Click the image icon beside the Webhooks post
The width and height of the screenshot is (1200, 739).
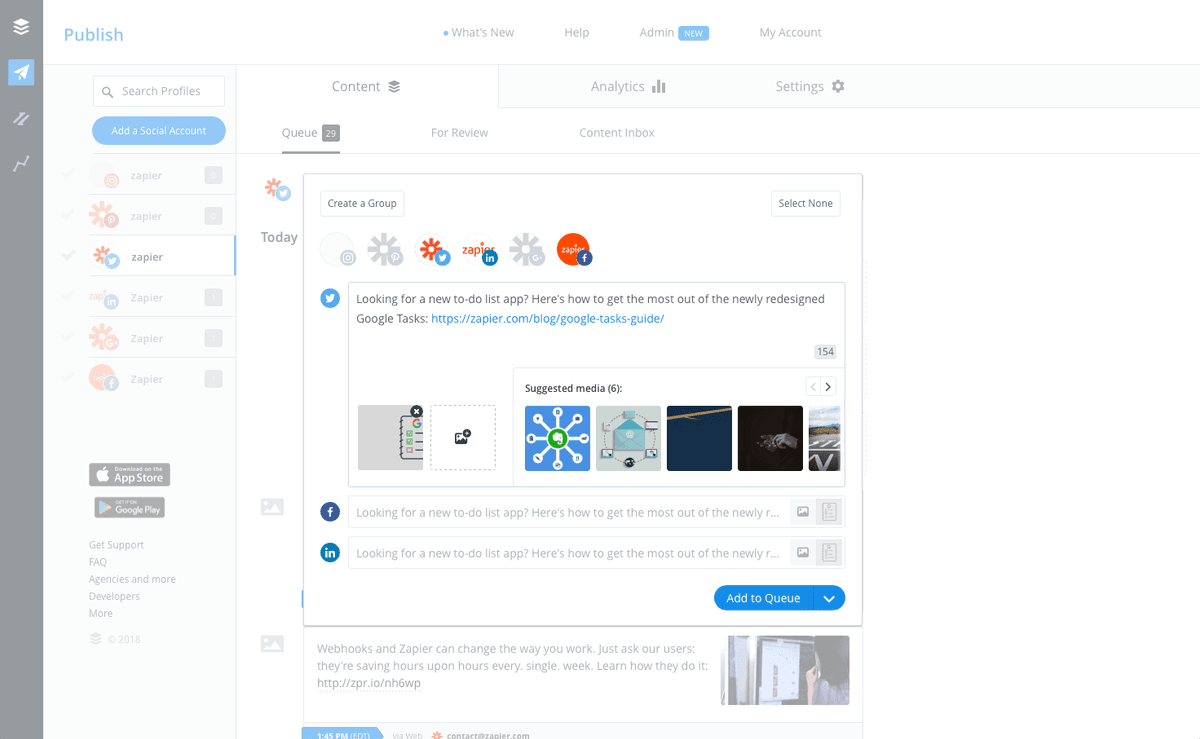[272, 644]
